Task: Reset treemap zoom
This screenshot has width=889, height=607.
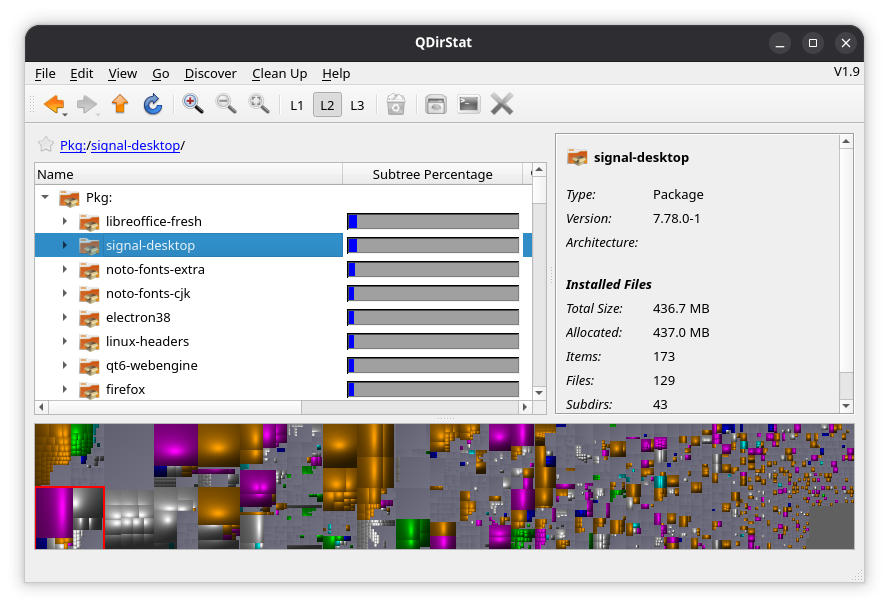Action: (x=259, y=104)
